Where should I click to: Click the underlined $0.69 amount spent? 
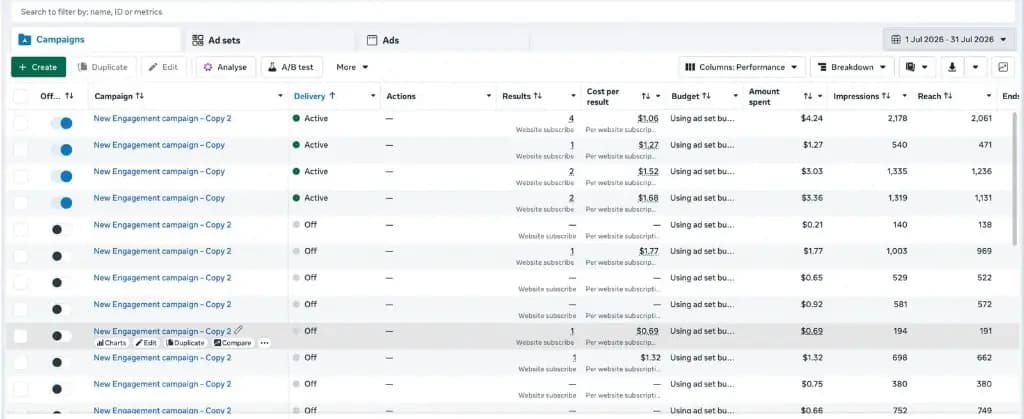(x=812, y=331)
